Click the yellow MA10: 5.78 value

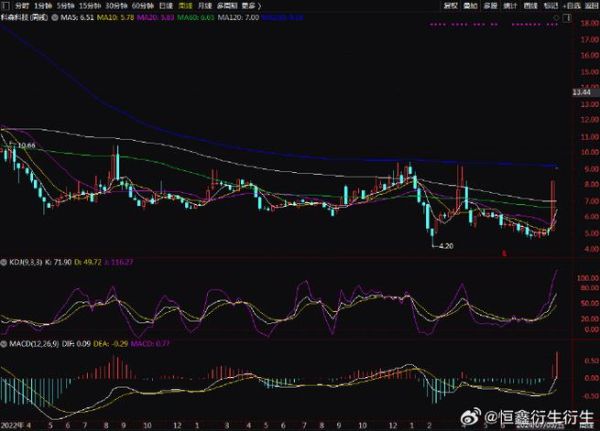pos(115,18)
